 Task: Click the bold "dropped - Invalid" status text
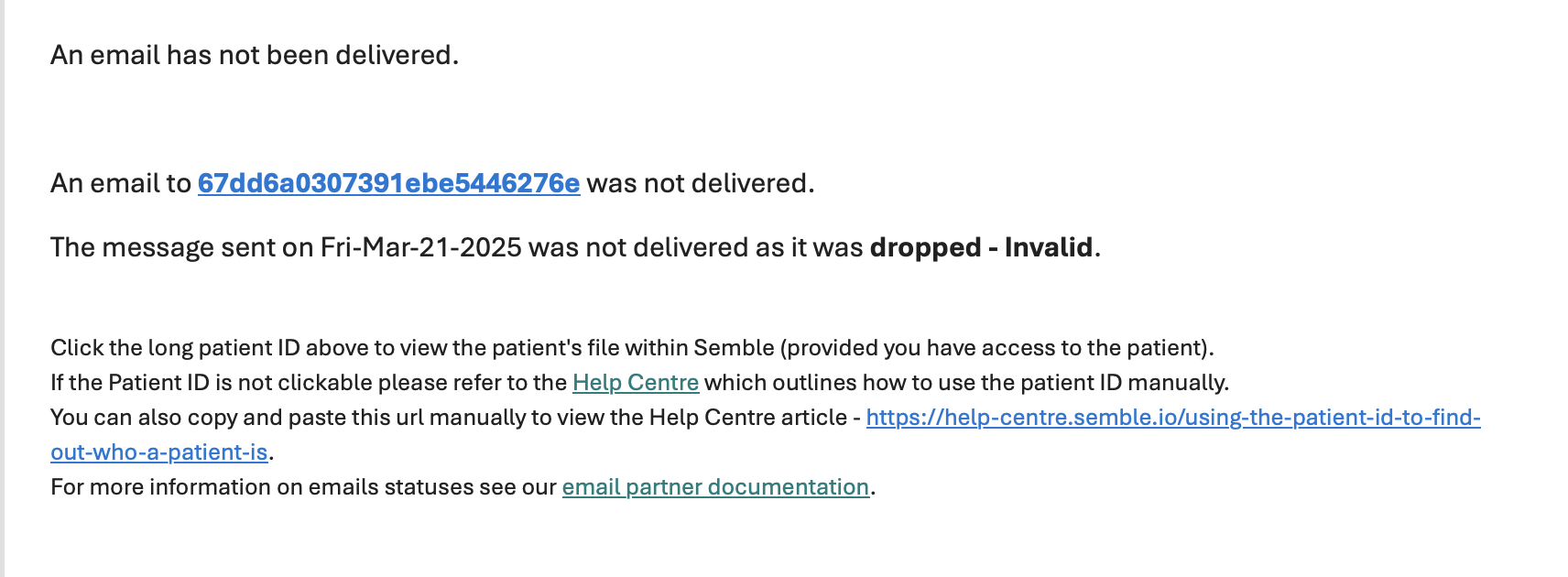click(981, 248)
